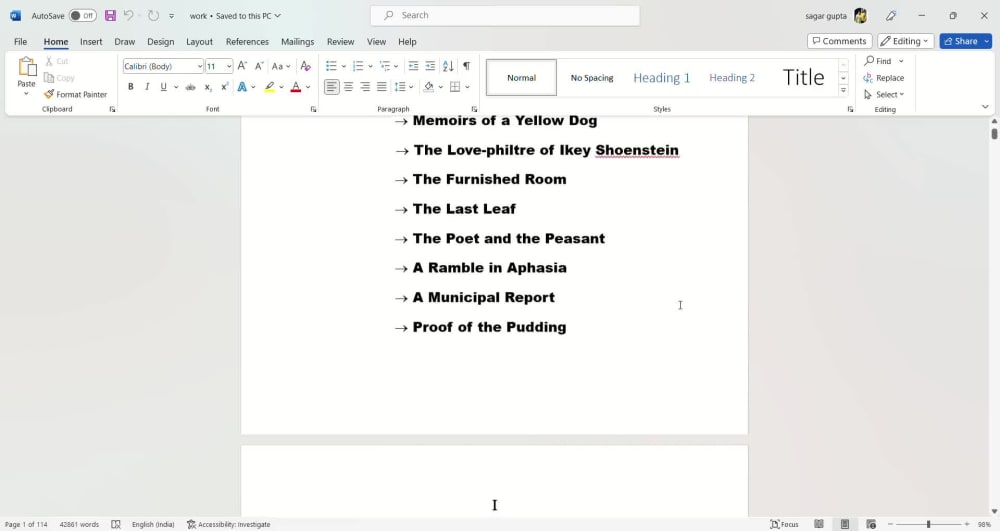
Task: Open the File menu
Action: pos(20,41)
